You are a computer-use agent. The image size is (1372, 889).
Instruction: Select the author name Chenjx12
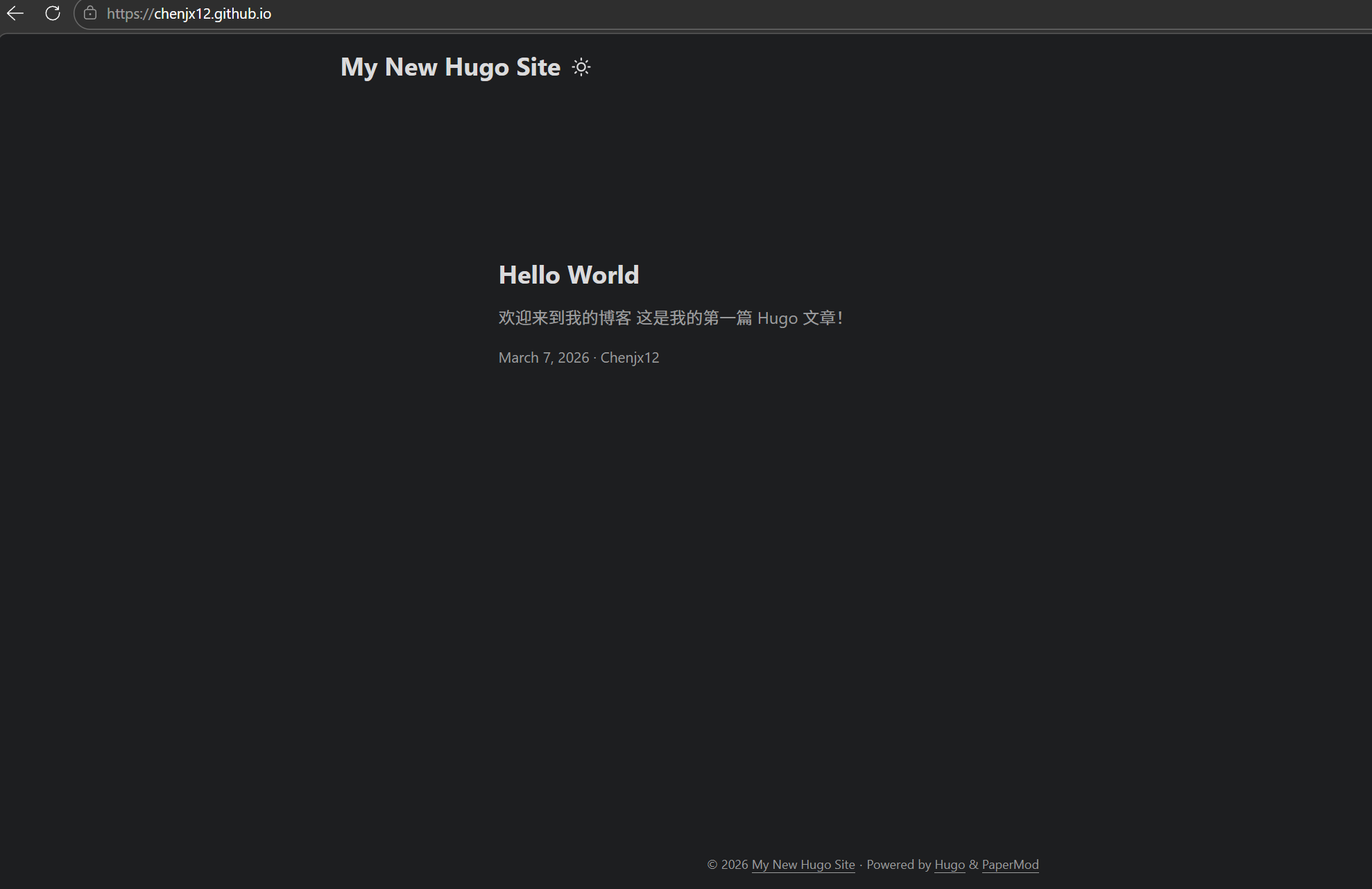click(x=630, y=358)
